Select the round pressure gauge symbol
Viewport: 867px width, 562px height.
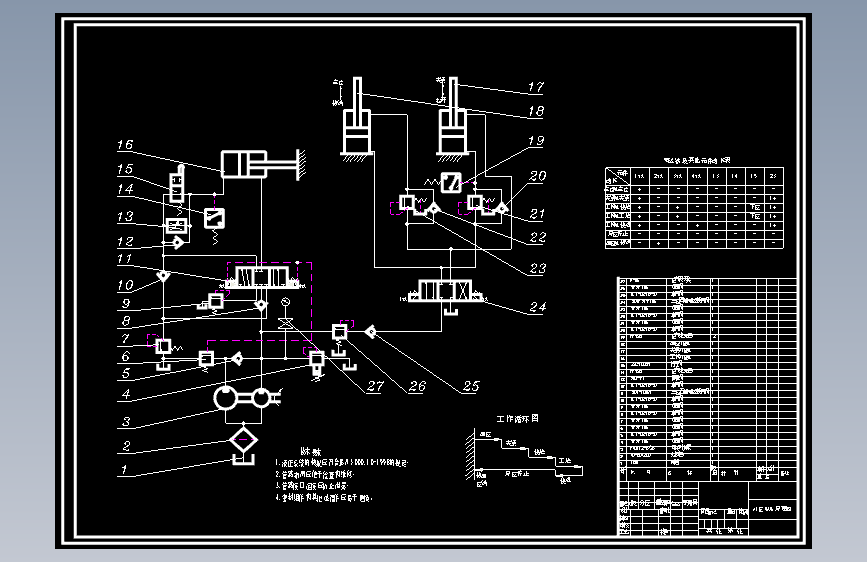[x=285, y=302]
